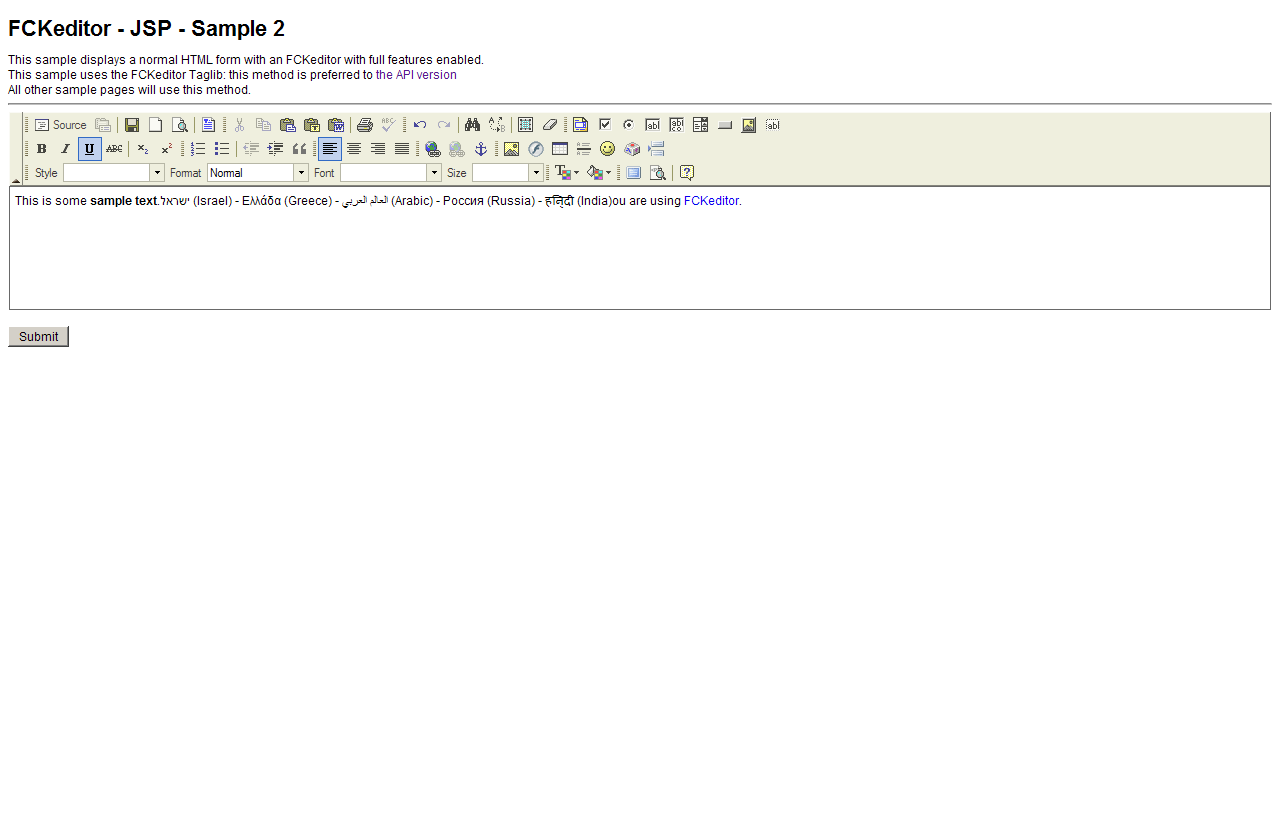Image resolution: width=1280 pixels, height=834 pixels.
Task: Insert an anchor using anchor icon
Action: coord(481,149)
